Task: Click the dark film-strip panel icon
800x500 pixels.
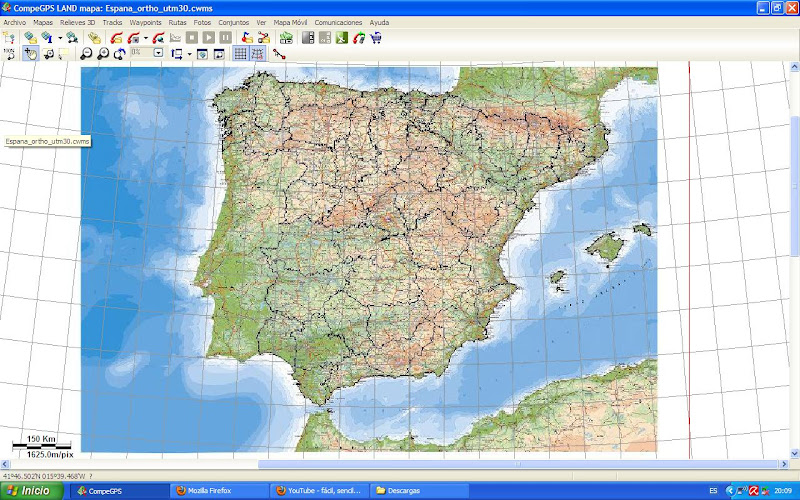Action: point(308,37)
